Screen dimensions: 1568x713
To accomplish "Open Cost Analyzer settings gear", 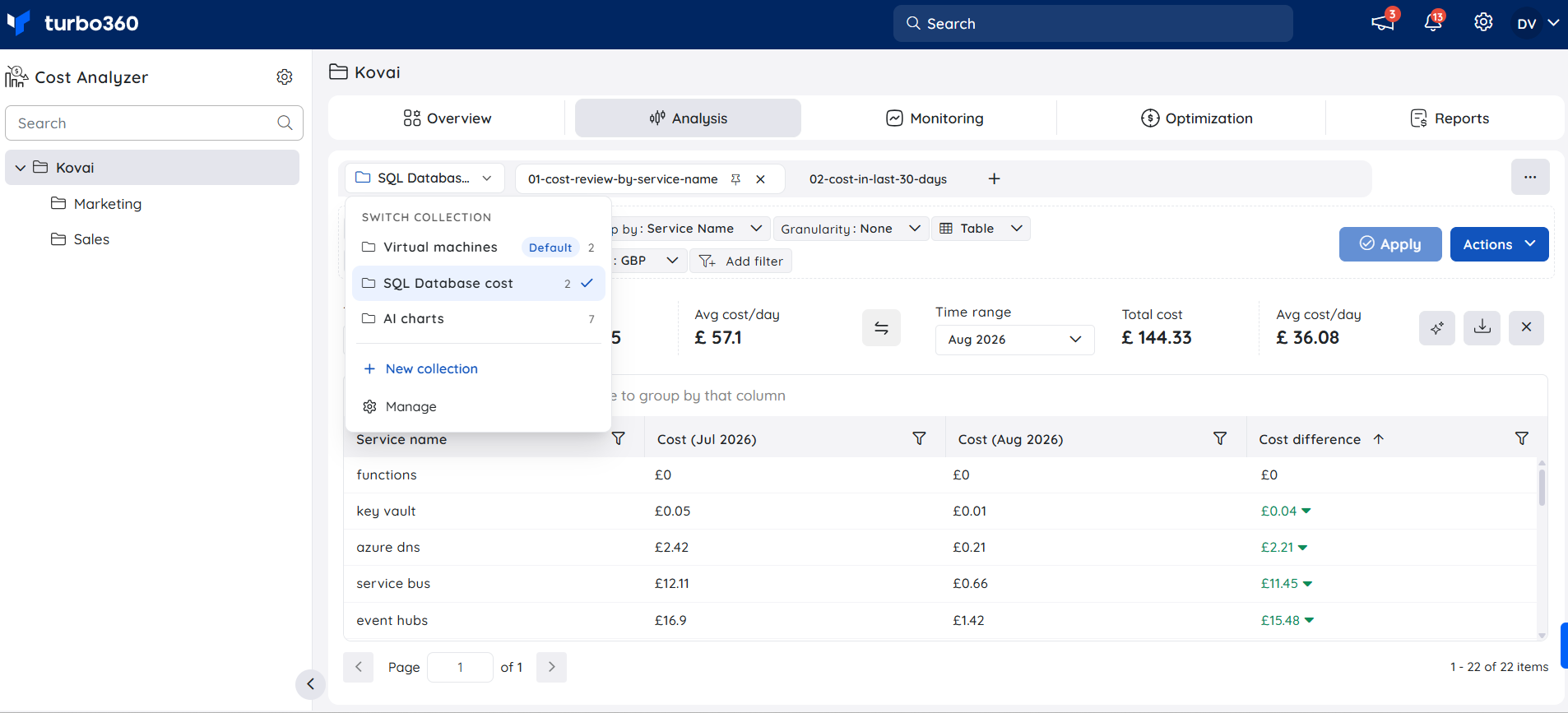I will click(x=285, y=76).
